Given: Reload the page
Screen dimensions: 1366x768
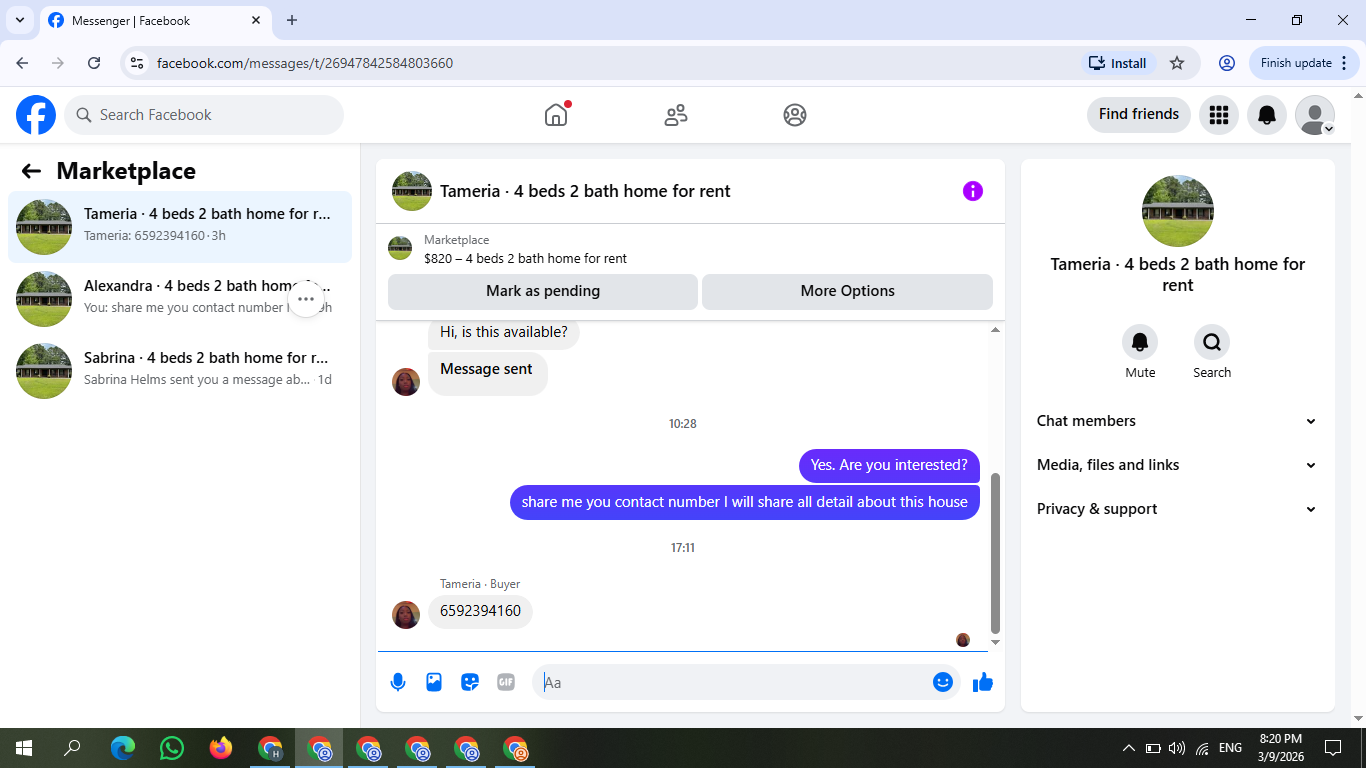Looking at the screenshot, I should (94, 63).
